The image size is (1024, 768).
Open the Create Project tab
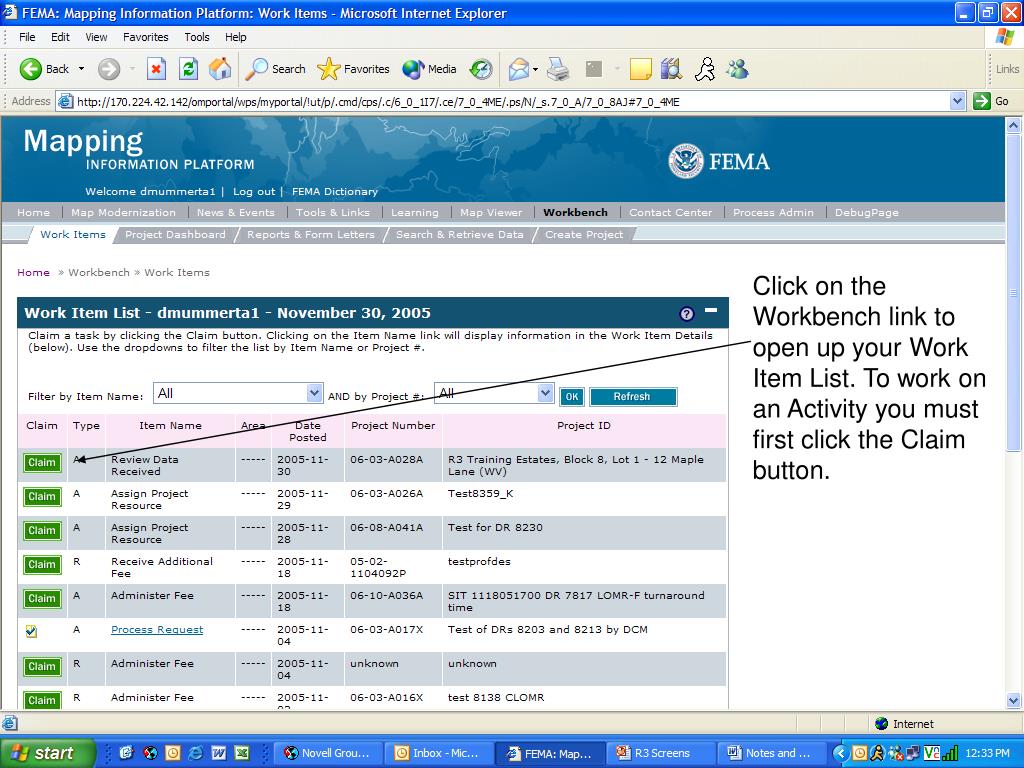[x=584, y=234]
